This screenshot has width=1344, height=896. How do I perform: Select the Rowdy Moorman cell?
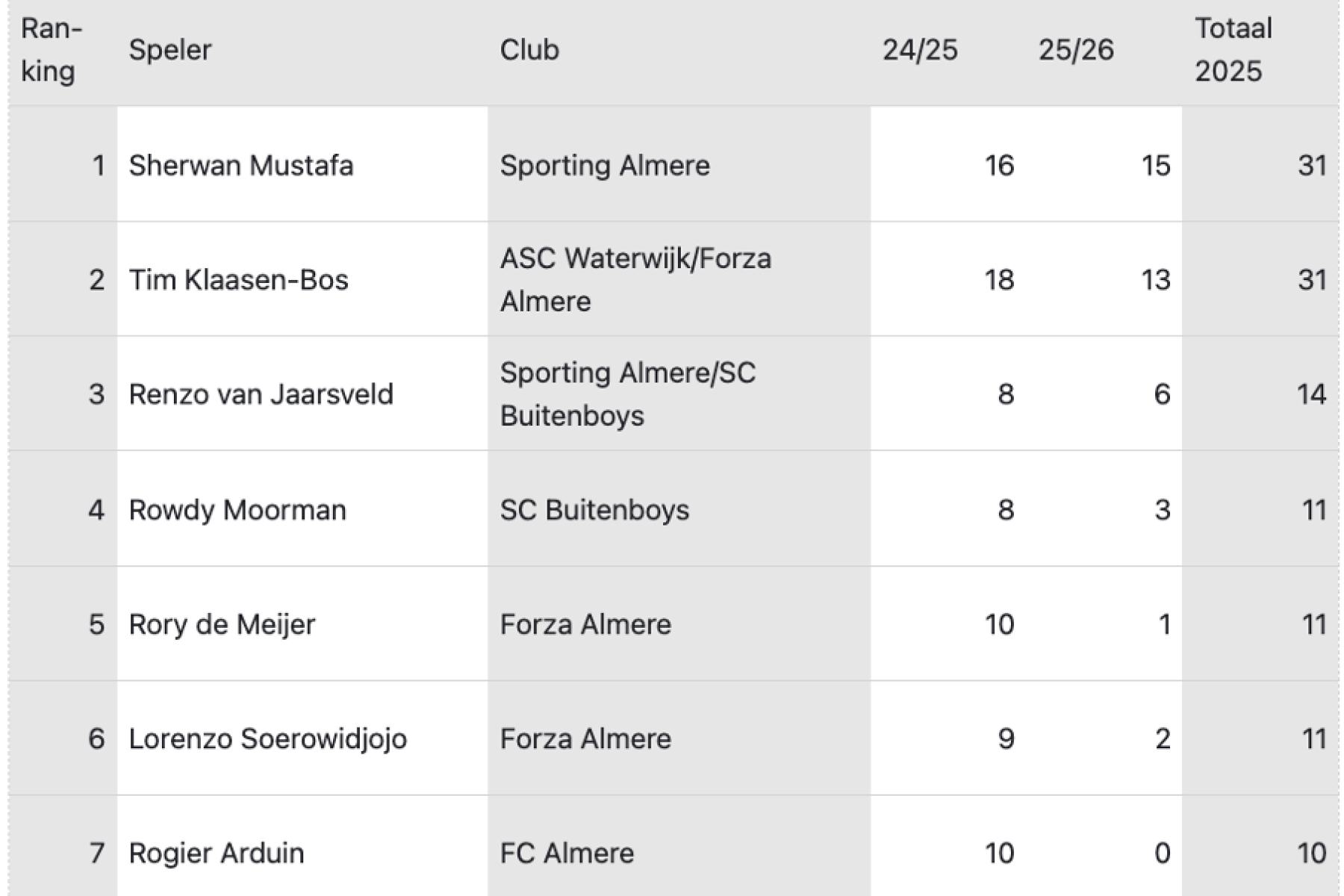coord(237,510)
